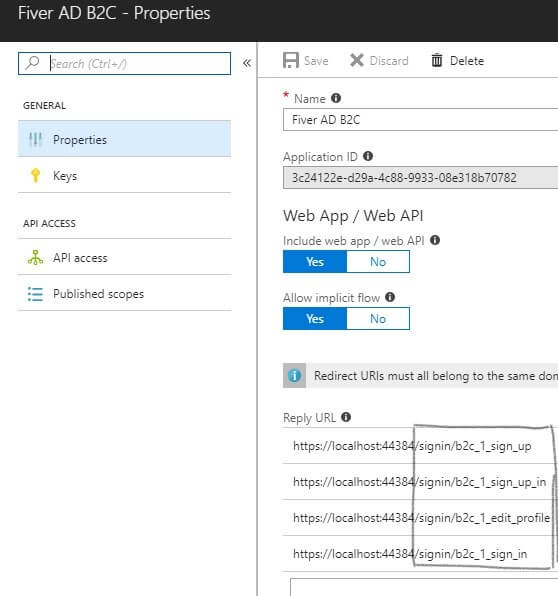
Task: Select the b2c_1_edit_profile reply URL row
Action: click(x=420, y=518)
